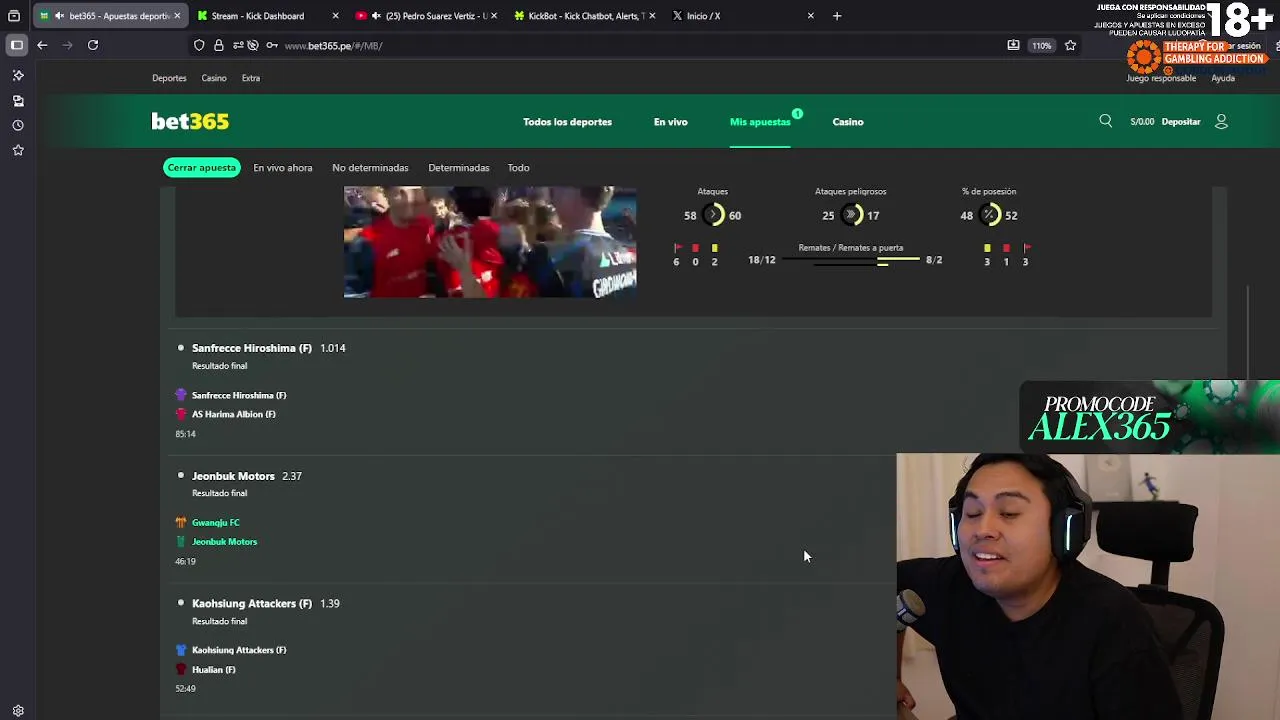Image resolution: width=1280 pixels, height=720 pixels.
Task: Close the bet365 browser tab
Action: [177, 16]
